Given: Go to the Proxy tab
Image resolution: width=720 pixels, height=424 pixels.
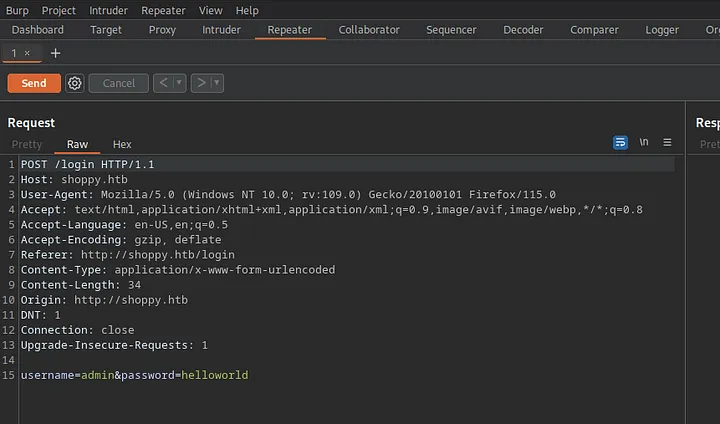Looking at the screenshot, I should [162, 30].
